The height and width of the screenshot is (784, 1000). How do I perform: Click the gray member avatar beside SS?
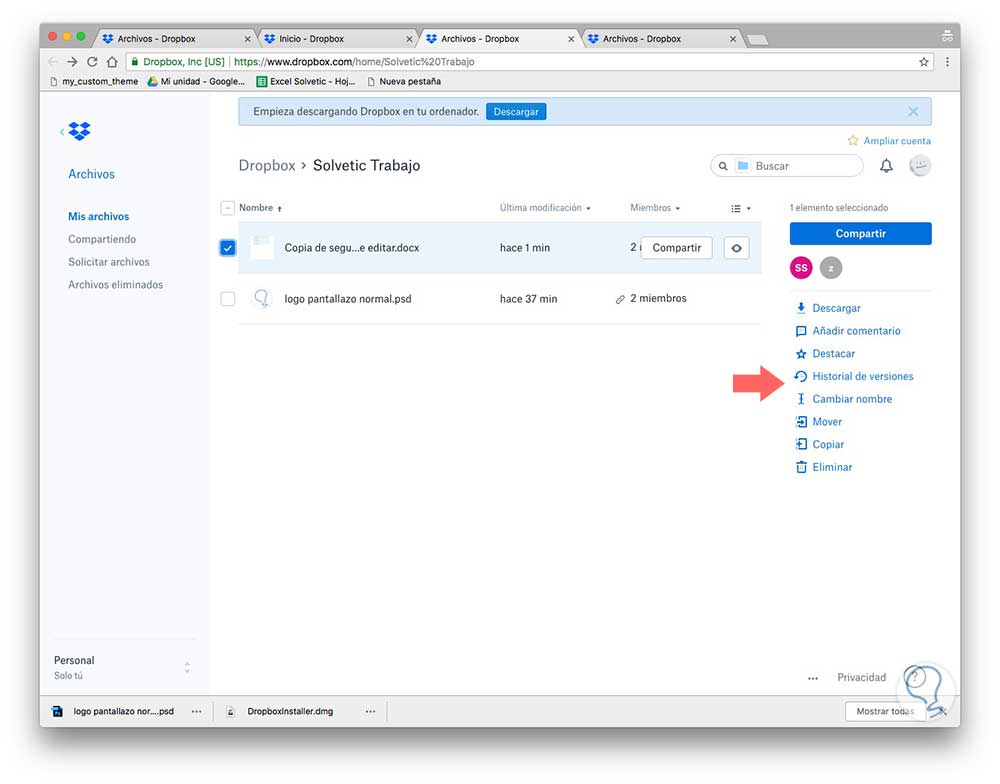830,268
